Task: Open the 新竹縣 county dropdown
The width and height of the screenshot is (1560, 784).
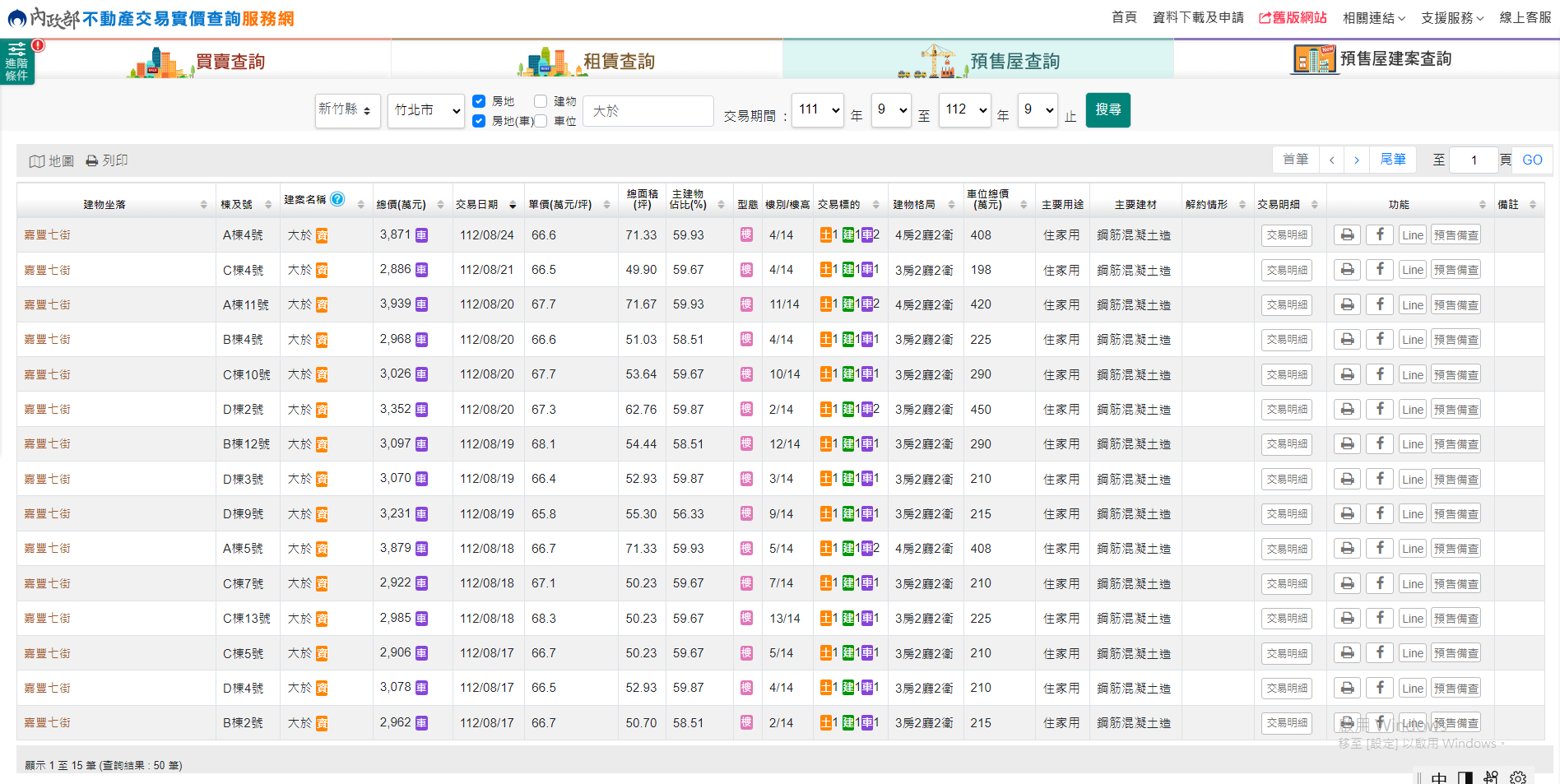Action: [347, 110]
